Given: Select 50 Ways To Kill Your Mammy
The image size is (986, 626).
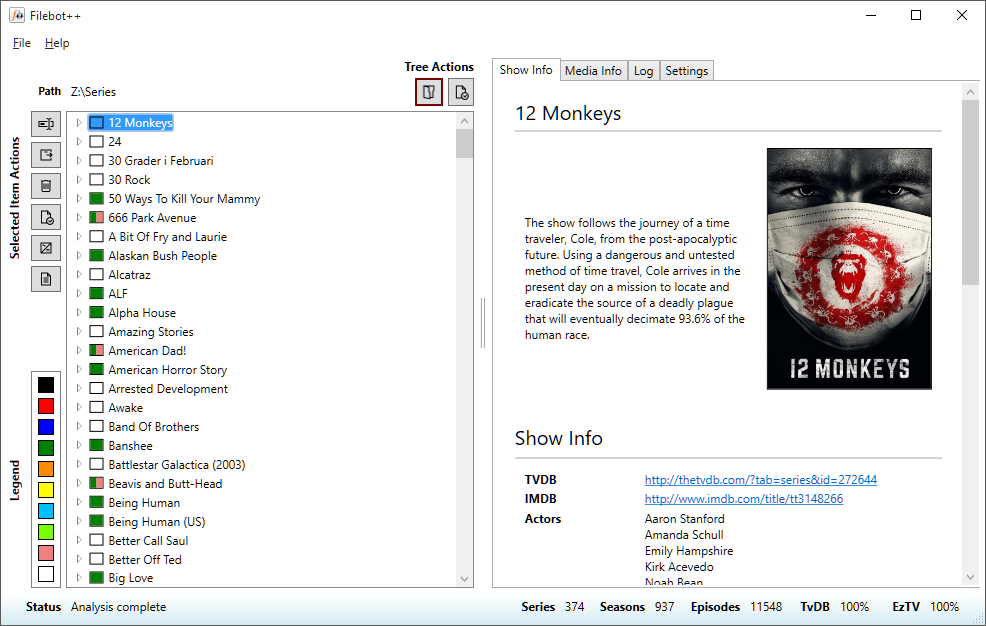Looking at the screenshot, I should tap(184, 199).
